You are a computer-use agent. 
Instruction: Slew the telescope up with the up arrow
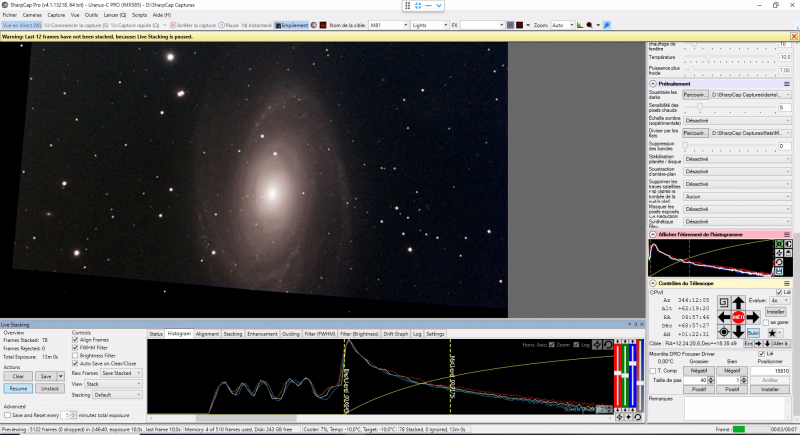(x=738, y=302)
